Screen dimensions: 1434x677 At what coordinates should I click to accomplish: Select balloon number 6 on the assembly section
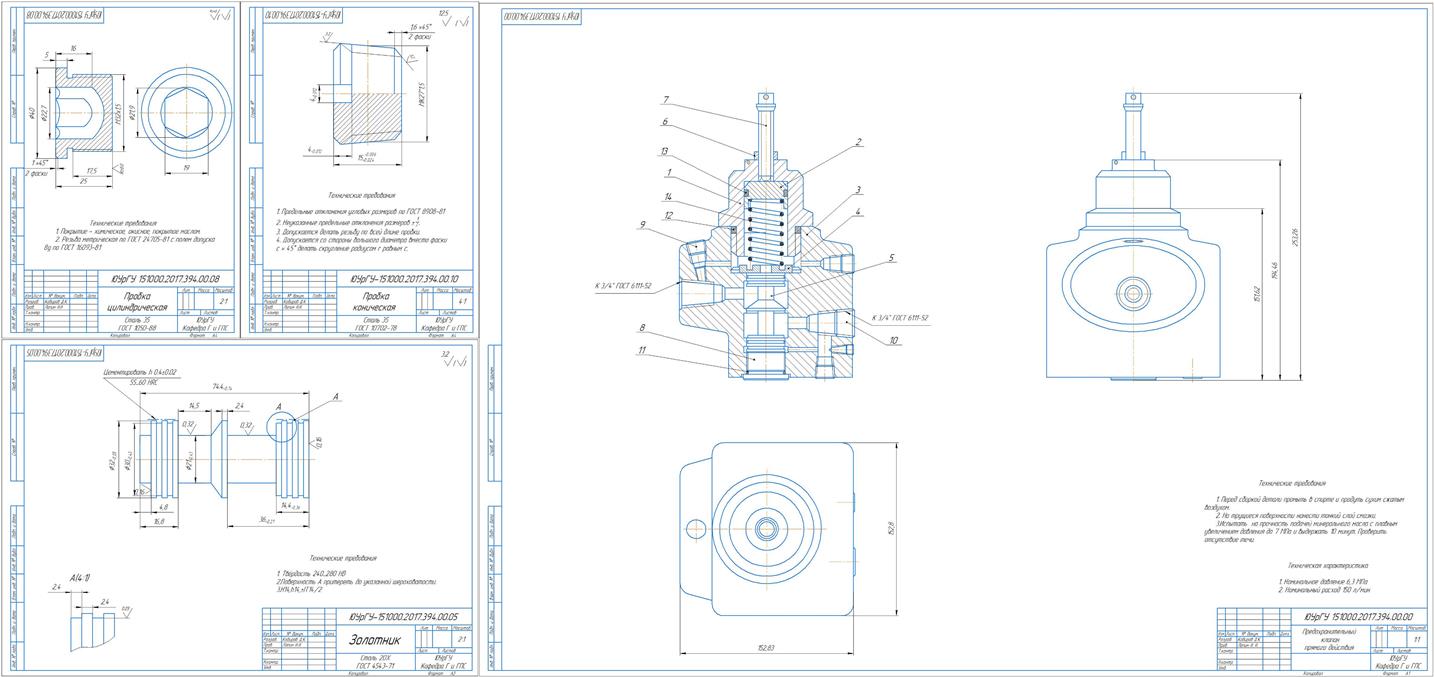(x=663, y=121)
